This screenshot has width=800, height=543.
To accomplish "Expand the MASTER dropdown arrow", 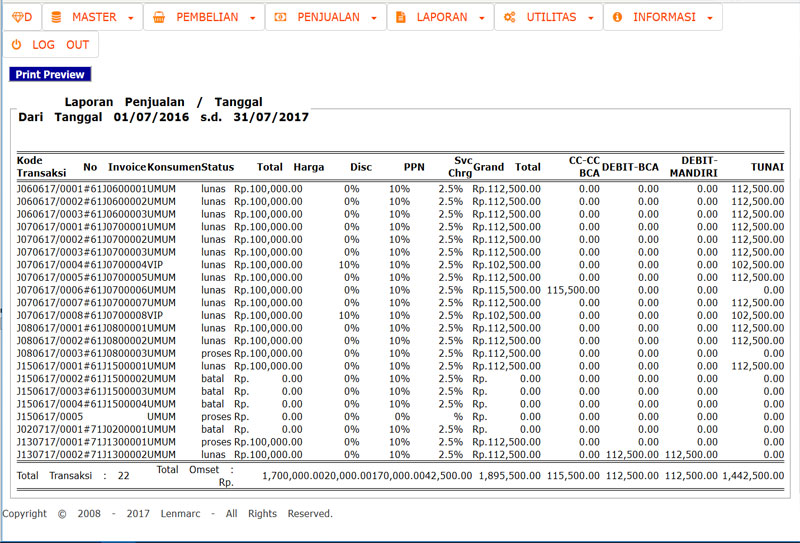I will click(131, 18).
